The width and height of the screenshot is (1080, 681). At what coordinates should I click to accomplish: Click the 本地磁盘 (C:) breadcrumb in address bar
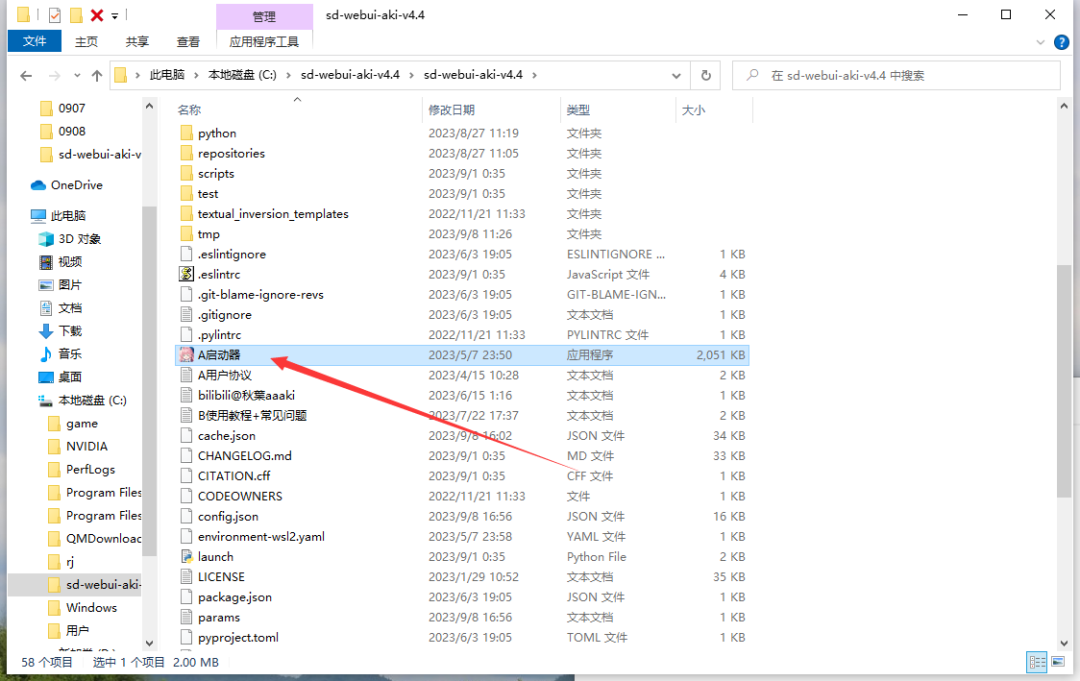tap(242, 75)
